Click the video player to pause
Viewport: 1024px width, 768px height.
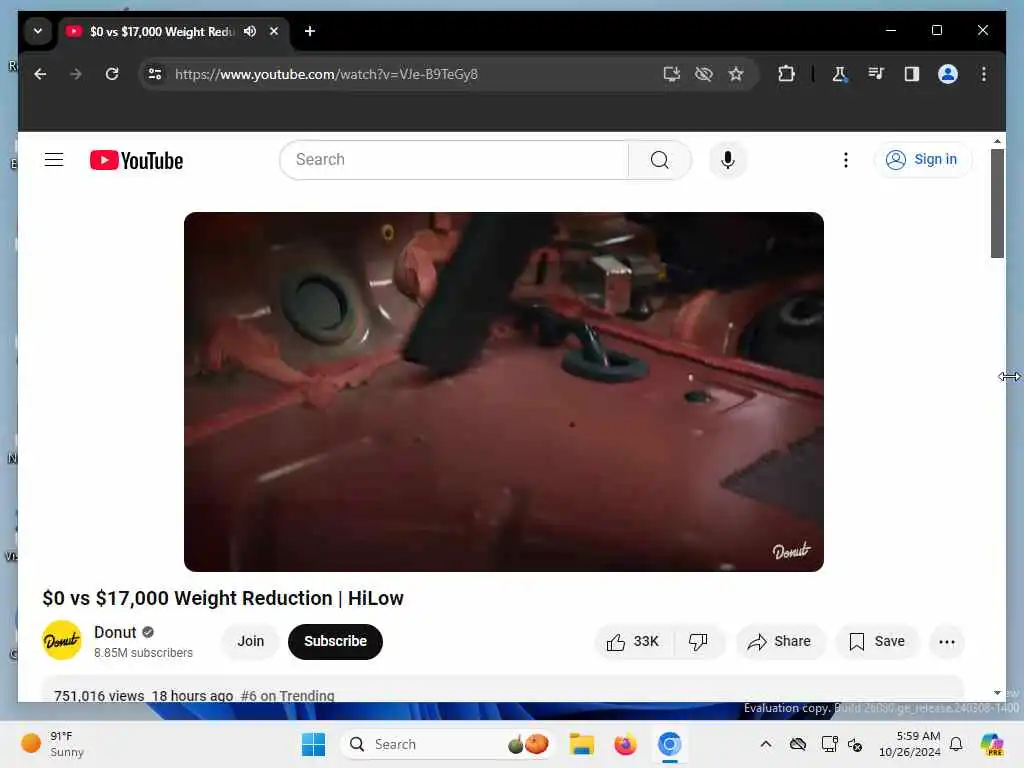[504, 392]
